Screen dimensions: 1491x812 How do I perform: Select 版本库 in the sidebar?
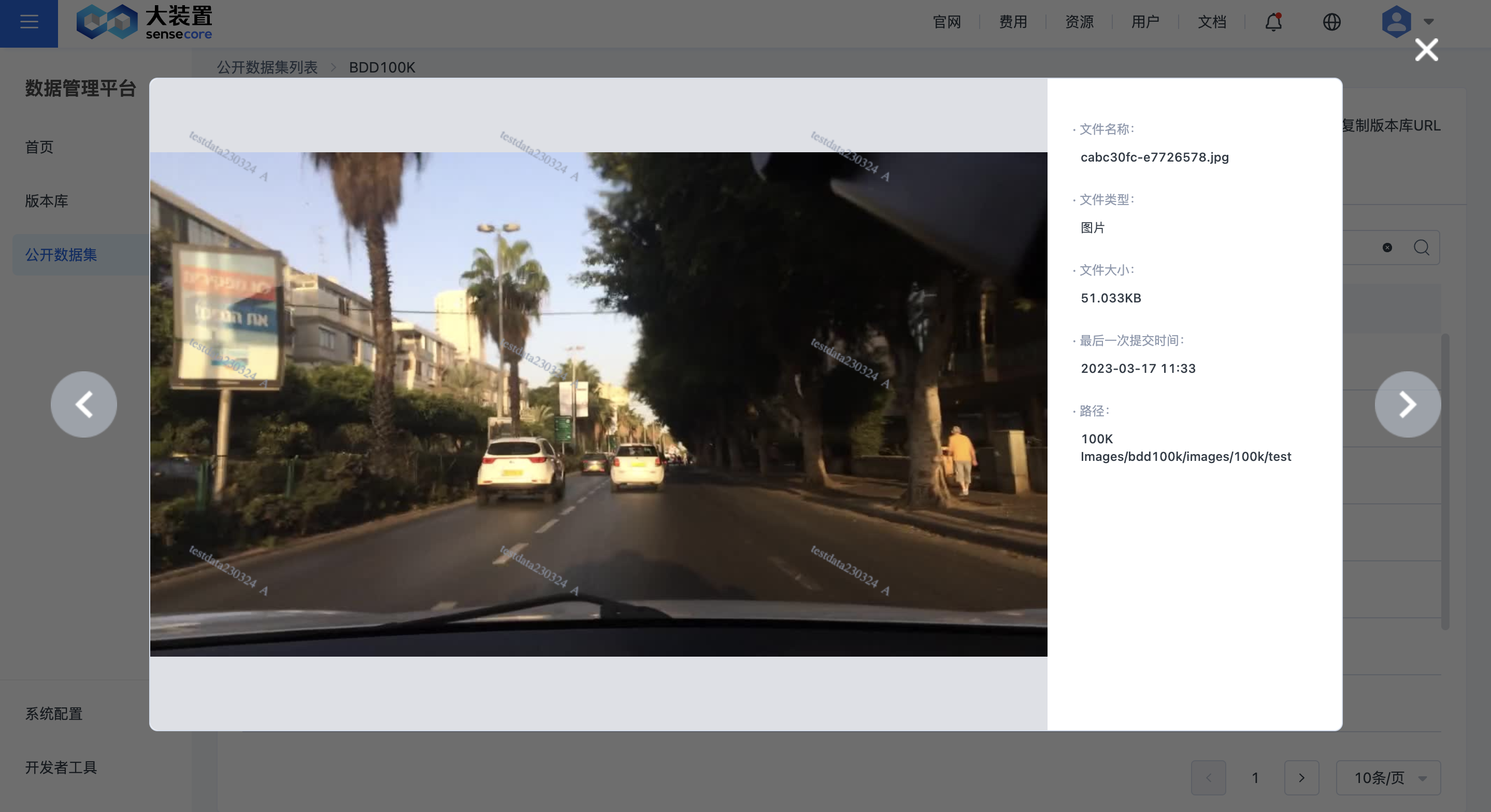46,201
